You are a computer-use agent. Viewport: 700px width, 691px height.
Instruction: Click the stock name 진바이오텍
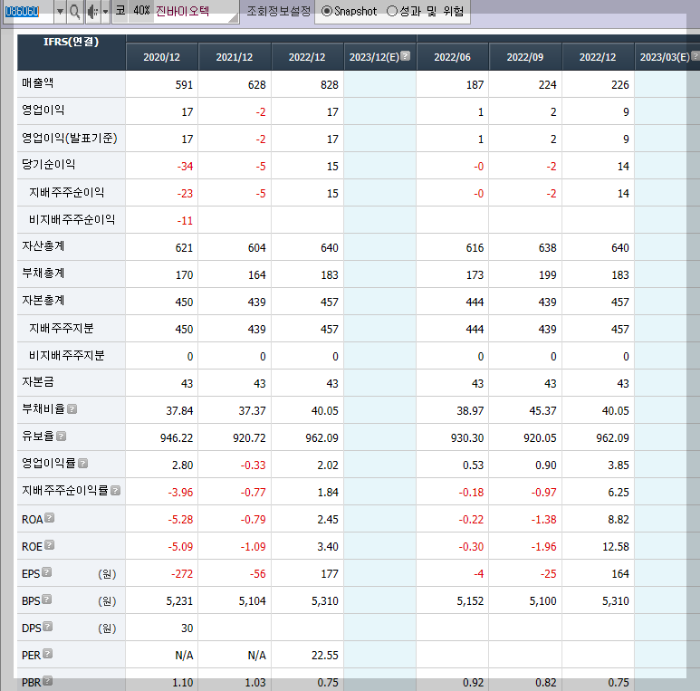[182, 11]
